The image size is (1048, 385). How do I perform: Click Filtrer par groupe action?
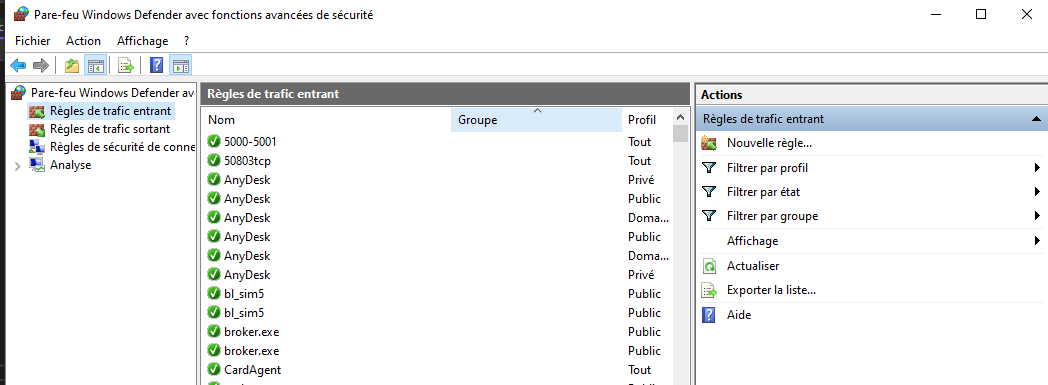tap(773, 216)
